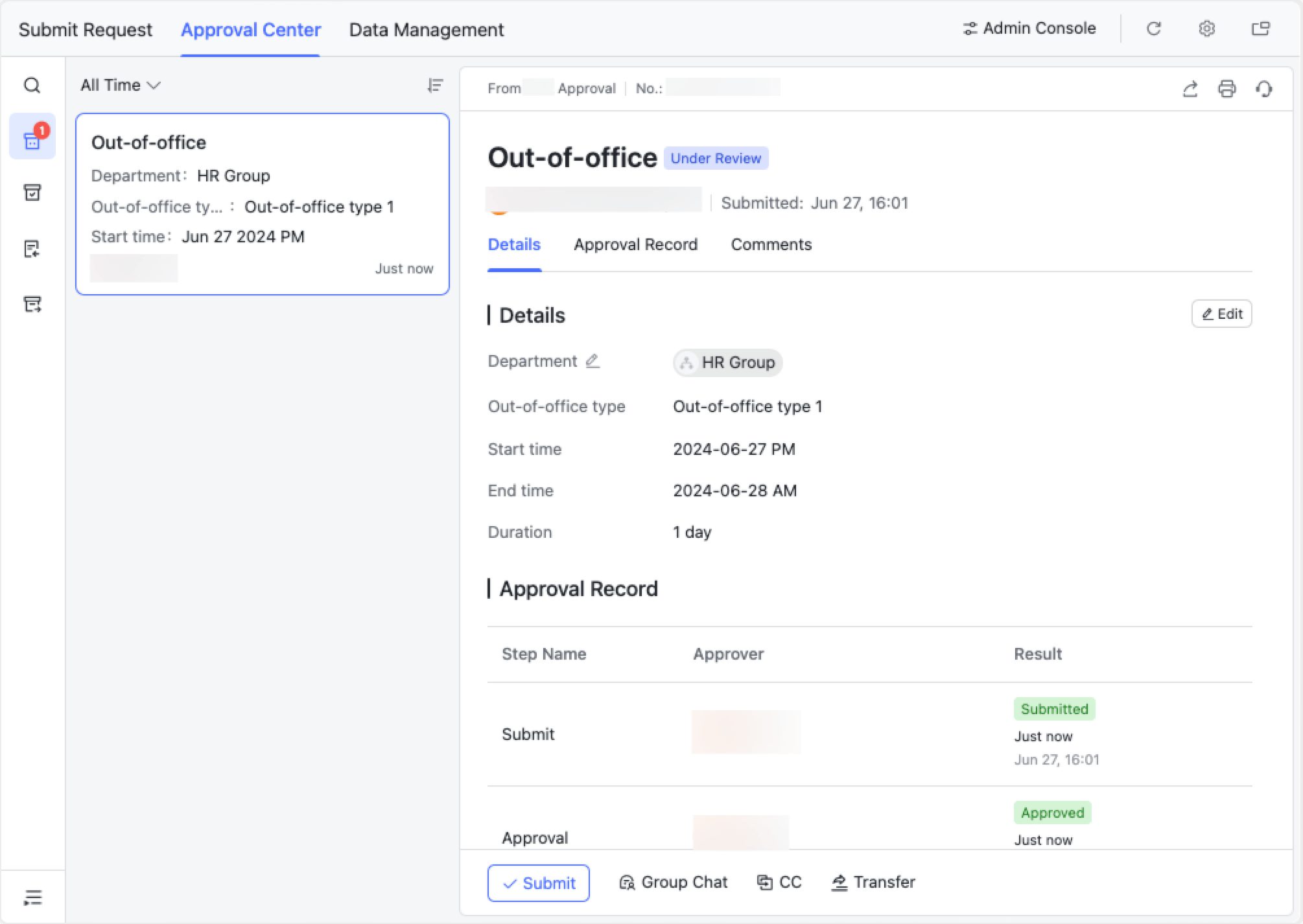This screenshot has width=1303, height=924.
Task: Open the Comments tab
Action: click(771, 245)
